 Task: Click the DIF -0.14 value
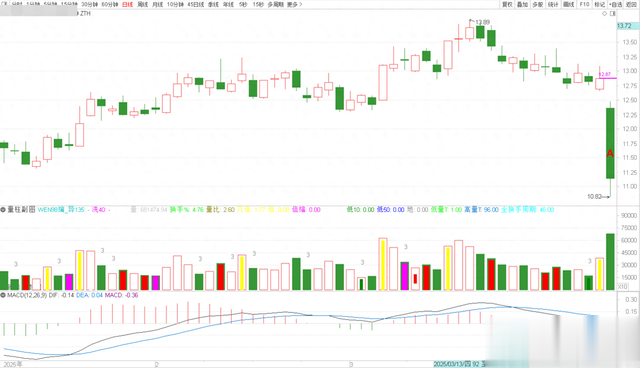pyautogui.click(x=61, y=295)
